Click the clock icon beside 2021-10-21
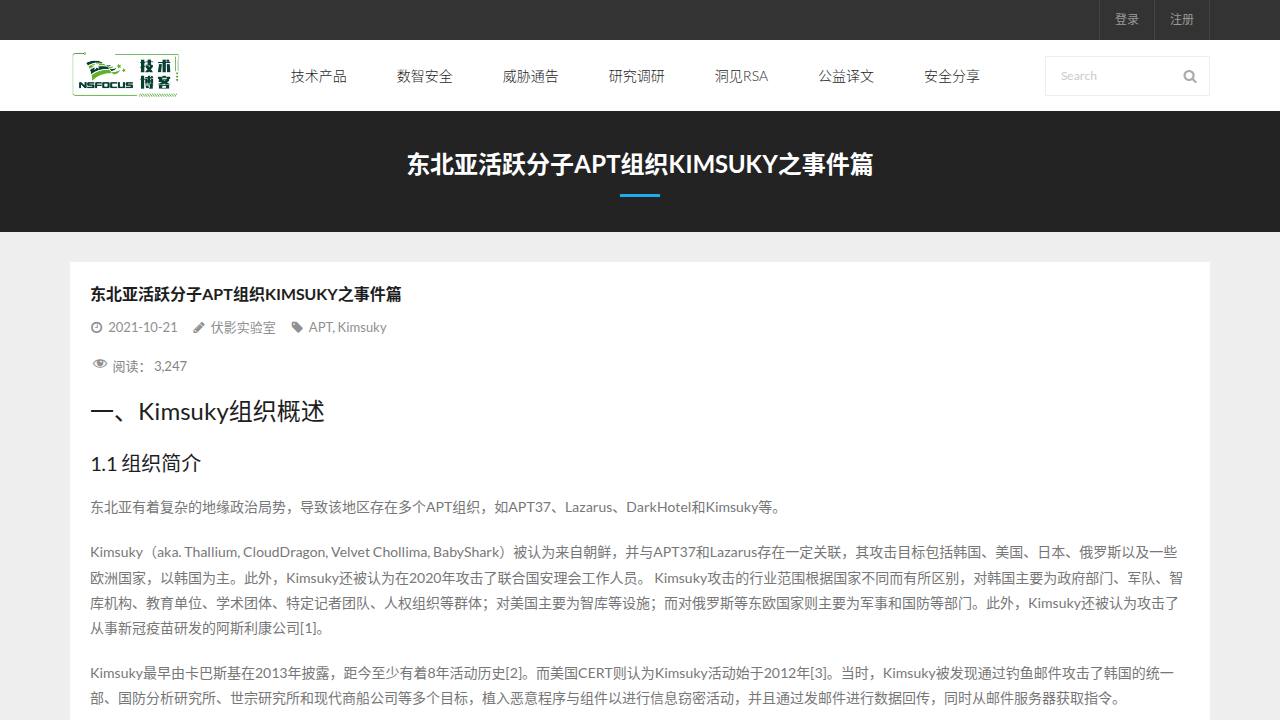Screen dimensions: 1280x720 97,327
